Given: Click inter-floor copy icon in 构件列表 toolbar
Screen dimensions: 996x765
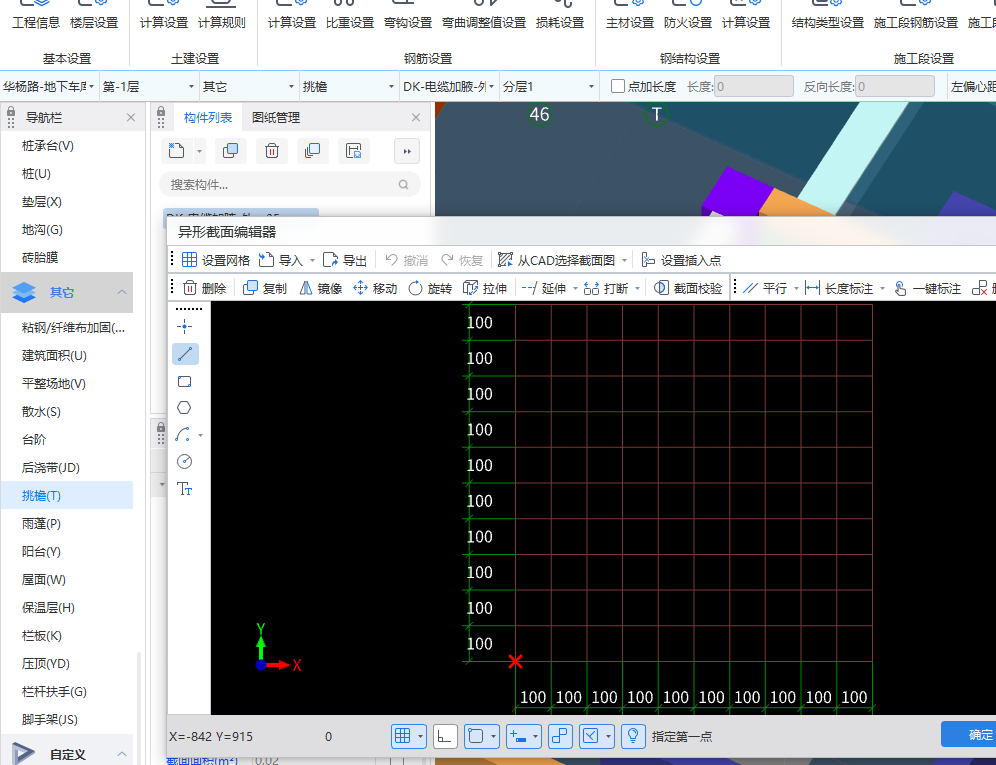Looking at the screenshot, I should pyautogui.click(x=313, y=151).
